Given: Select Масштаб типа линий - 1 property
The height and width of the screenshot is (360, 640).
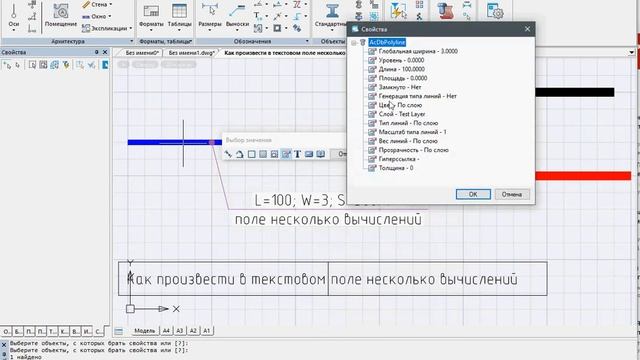Looking at the screenshot, I should [x=412, y=132].
